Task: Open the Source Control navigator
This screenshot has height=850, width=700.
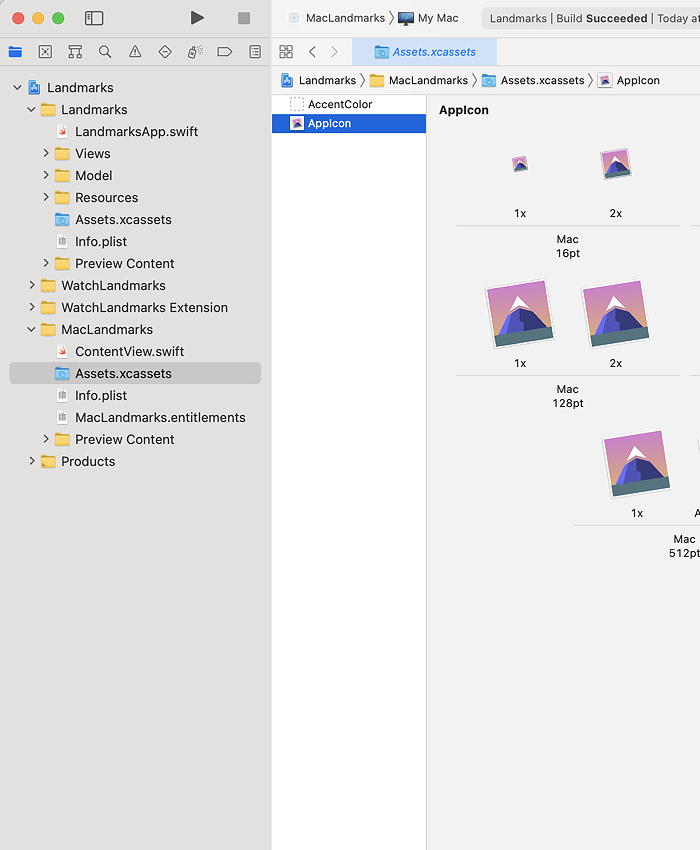Action: (x=46, y=52)
